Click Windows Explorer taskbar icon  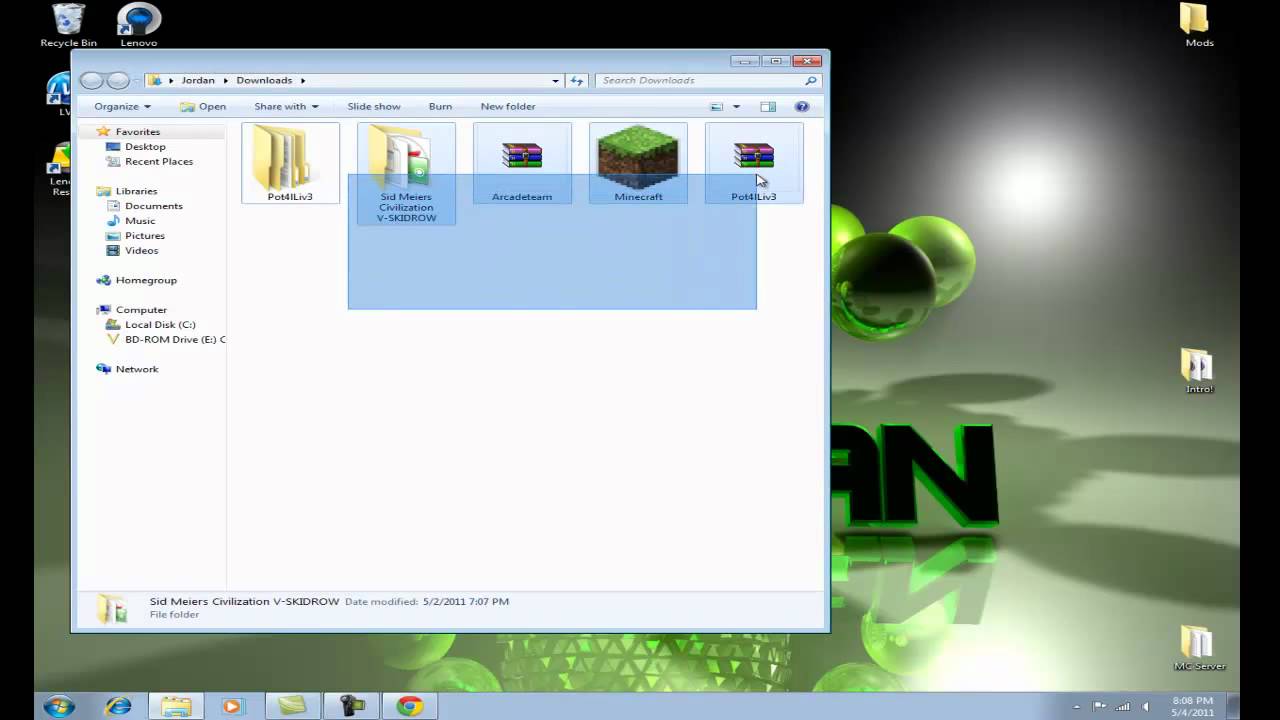coord(176,706)
